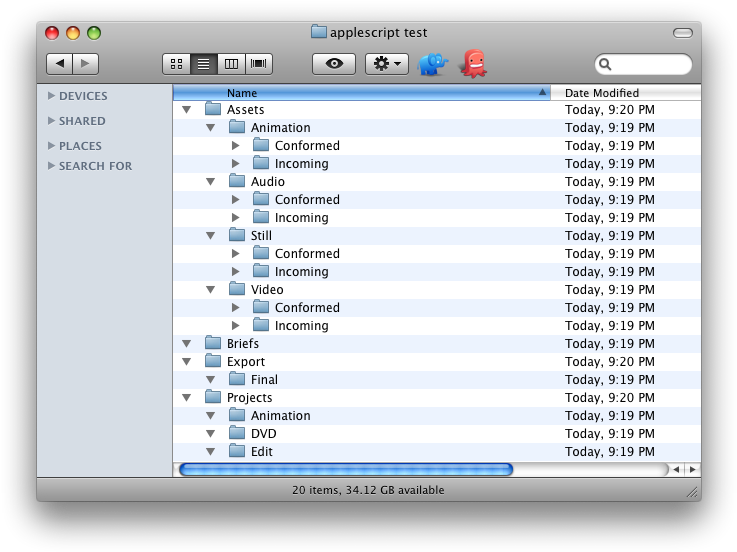
Task: Expand the SEARCH FOR sidebar section
Action: (51, 166)
